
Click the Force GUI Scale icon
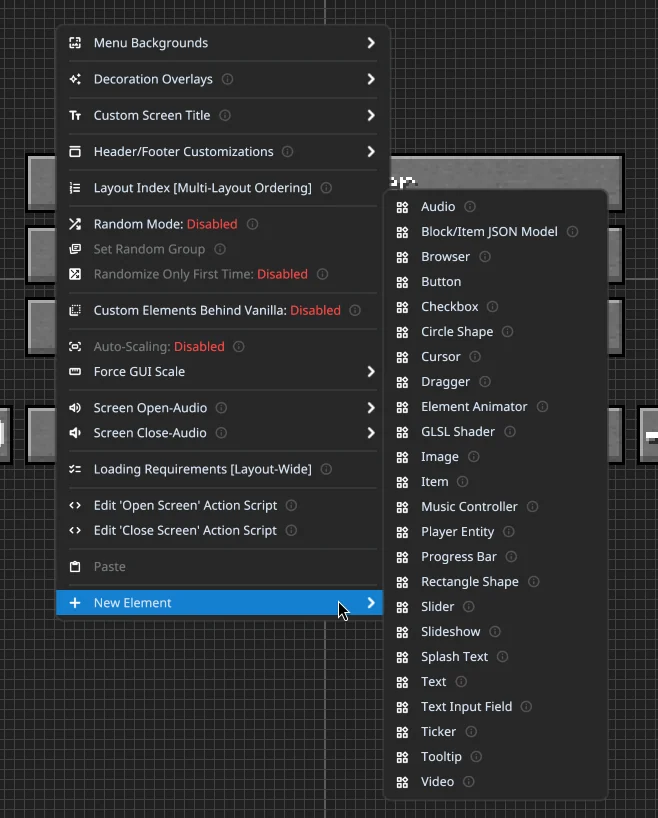point(75,371)
